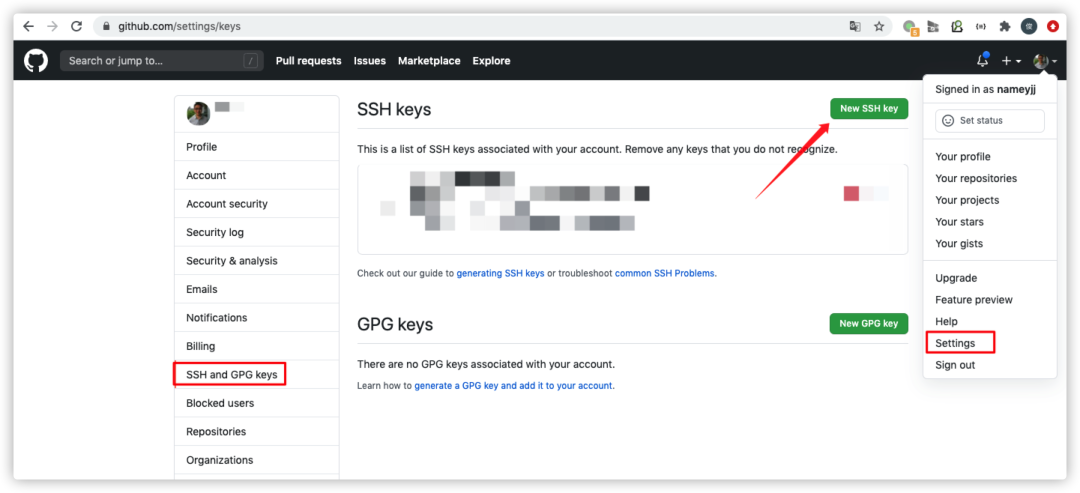Viewport: 1080px width, 493px height.
Task: Select Account security in the sidebar
Action: 257,204
